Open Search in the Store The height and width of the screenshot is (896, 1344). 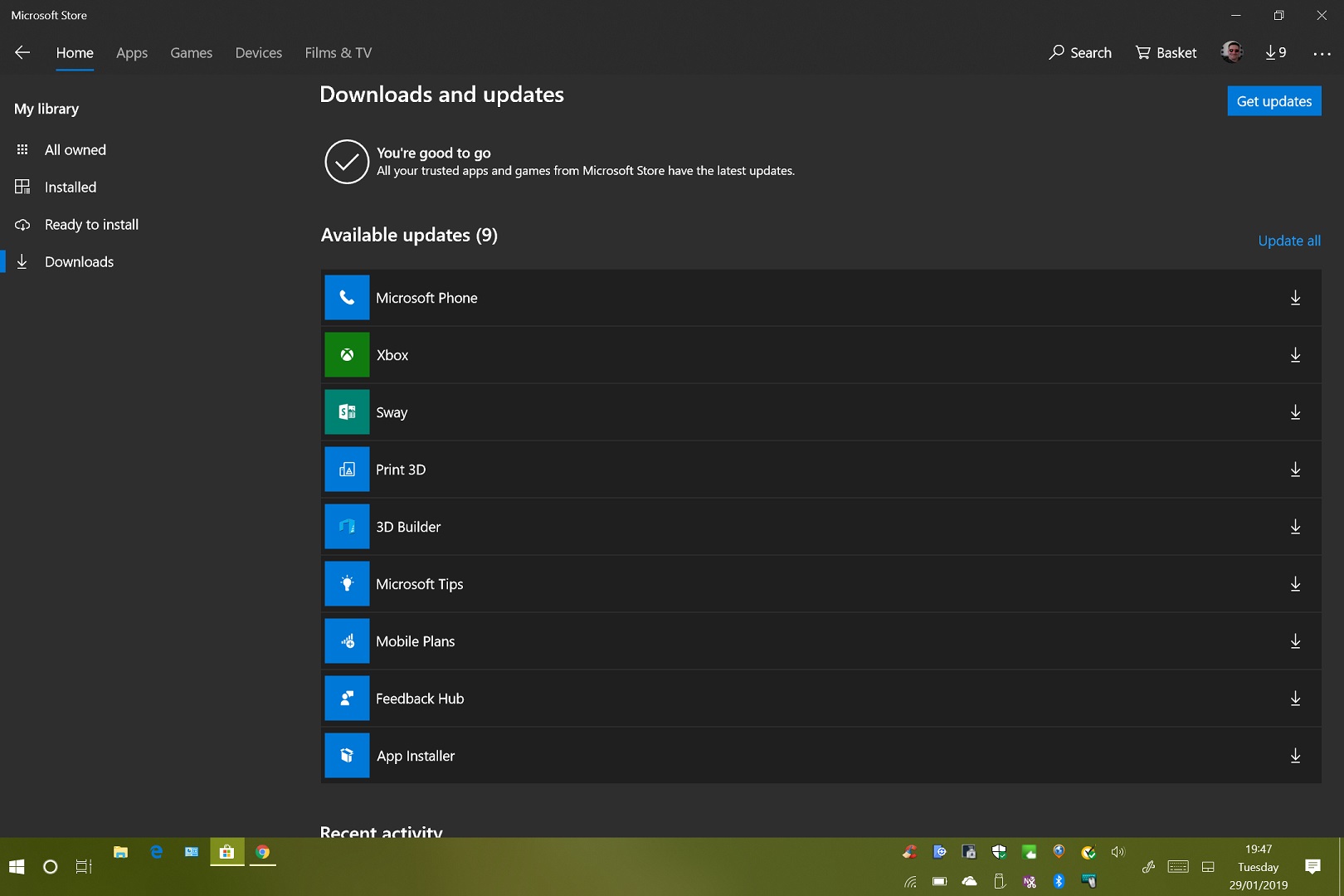point(1080,52)
